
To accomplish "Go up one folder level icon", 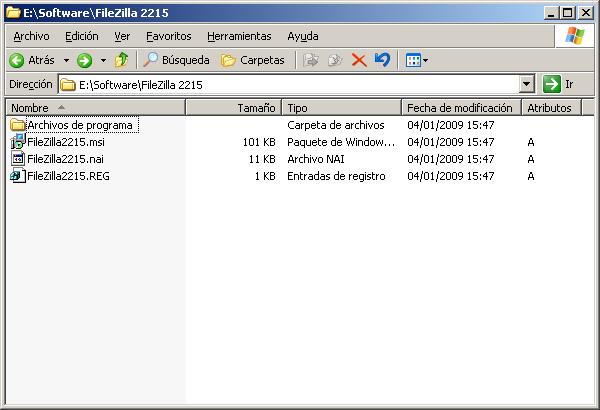I will (122, 60).
